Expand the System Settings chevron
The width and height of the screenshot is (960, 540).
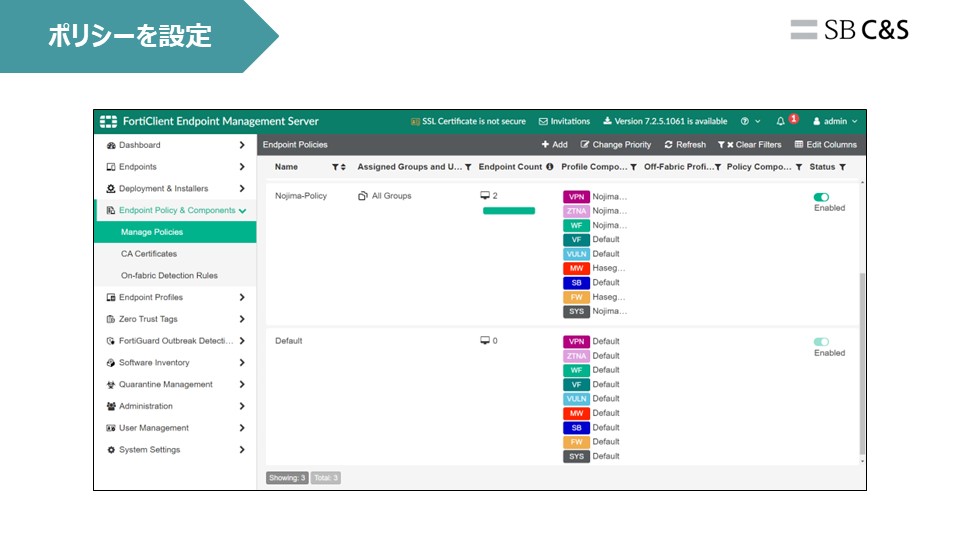coord(242,449)
